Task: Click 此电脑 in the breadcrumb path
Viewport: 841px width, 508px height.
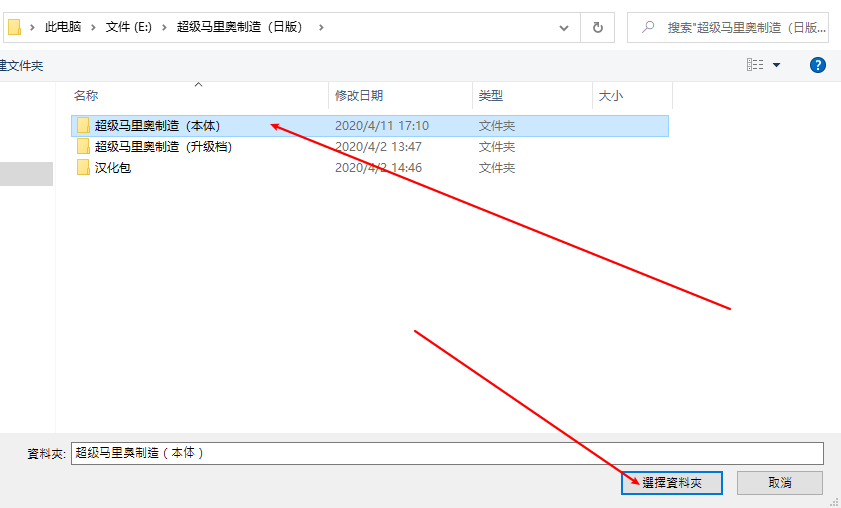Action: coord(63,27)
